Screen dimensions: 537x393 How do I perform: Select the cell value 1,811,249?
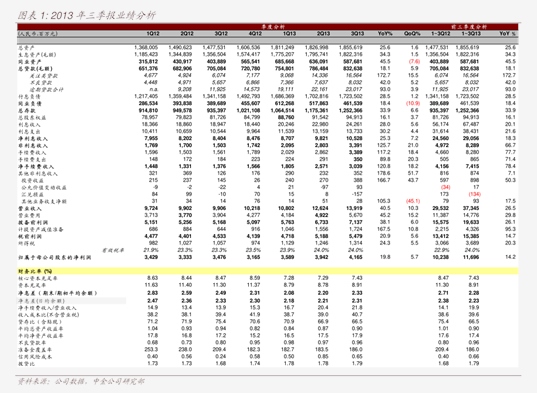[282, 48]
